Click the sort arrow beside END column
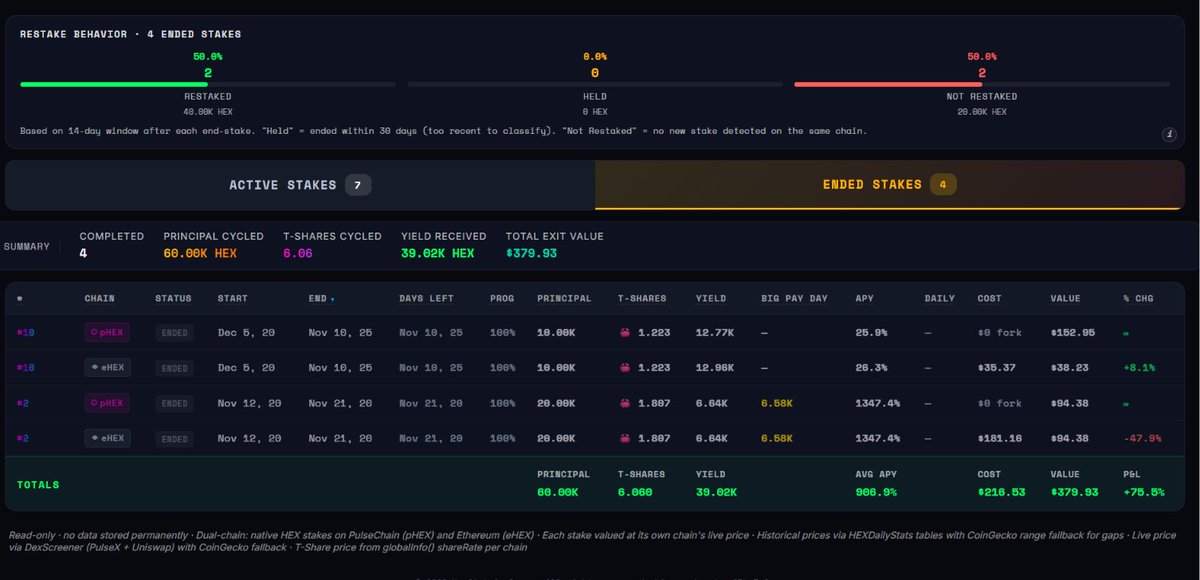The image size is (1200, 580). point(332,299)
